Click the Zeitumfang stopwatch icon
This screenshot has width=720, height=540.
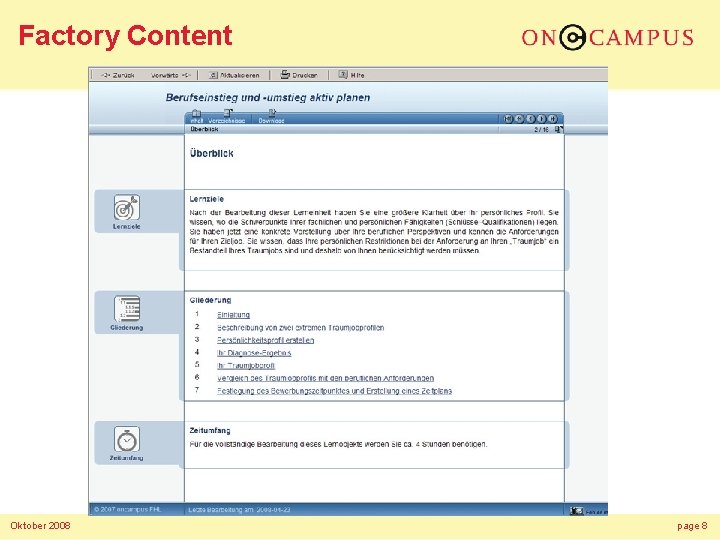[127, 439]
